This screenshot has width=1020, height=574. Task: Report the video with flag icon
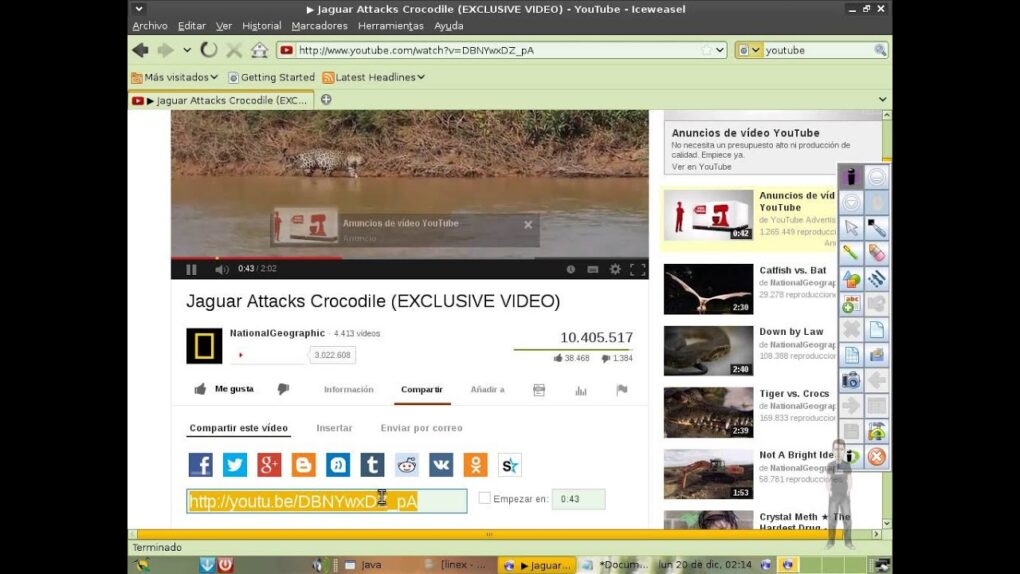(622, 390)
